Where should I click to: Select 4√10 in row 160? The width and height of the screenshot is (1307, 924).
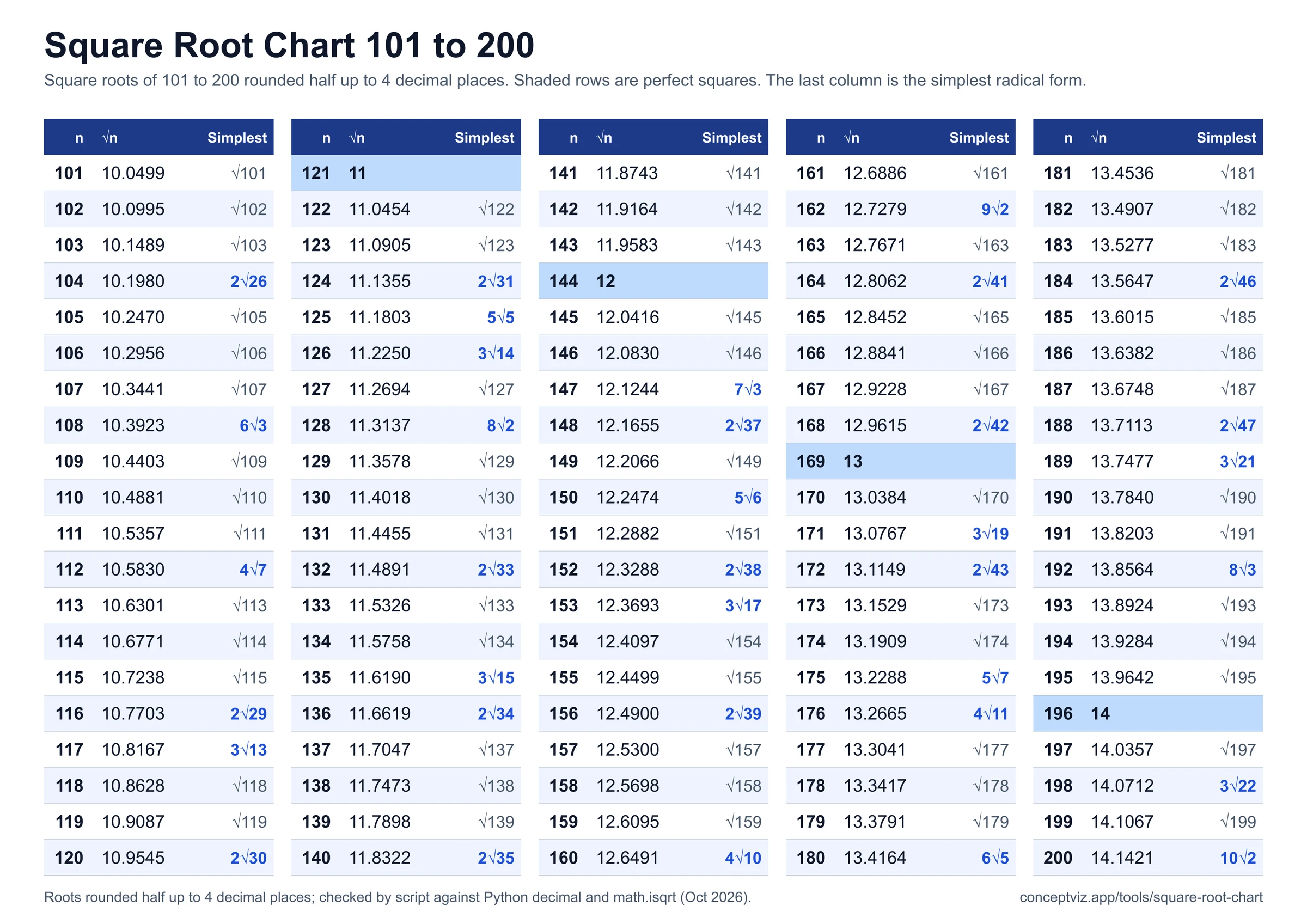click(743, 858)
